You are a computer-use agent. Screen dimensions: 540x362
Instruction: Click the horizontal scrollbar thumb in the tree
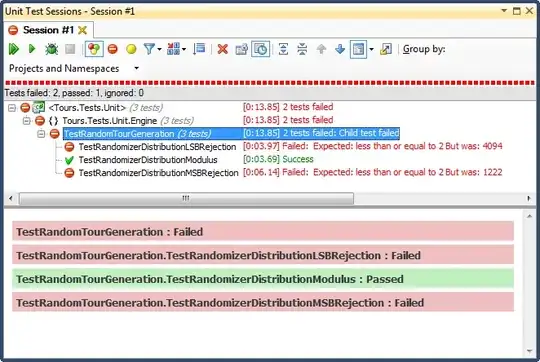coord(186,198)
